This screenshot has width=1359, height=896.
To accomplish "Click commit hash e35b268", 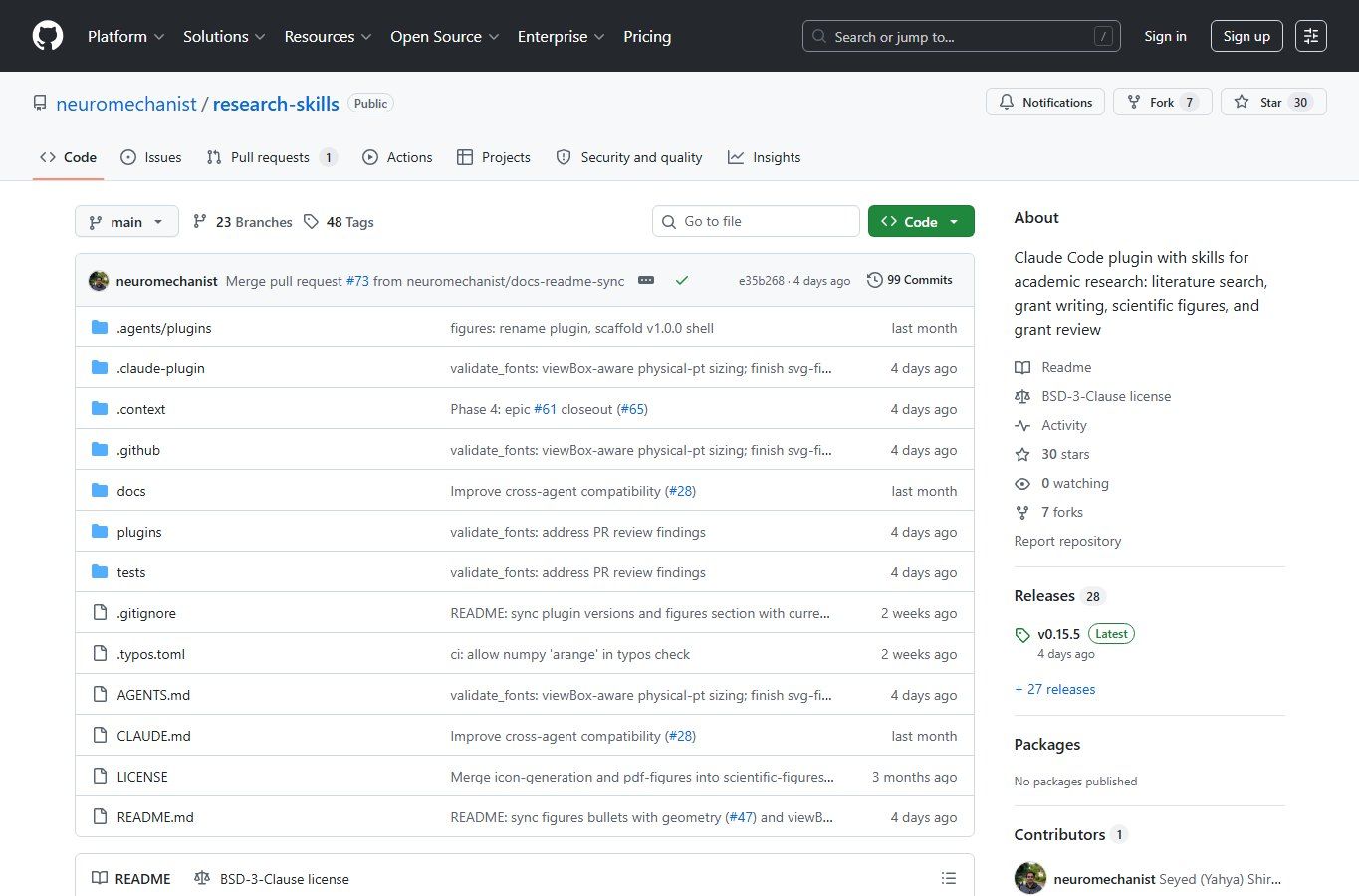I will click(x=762, y=281).
